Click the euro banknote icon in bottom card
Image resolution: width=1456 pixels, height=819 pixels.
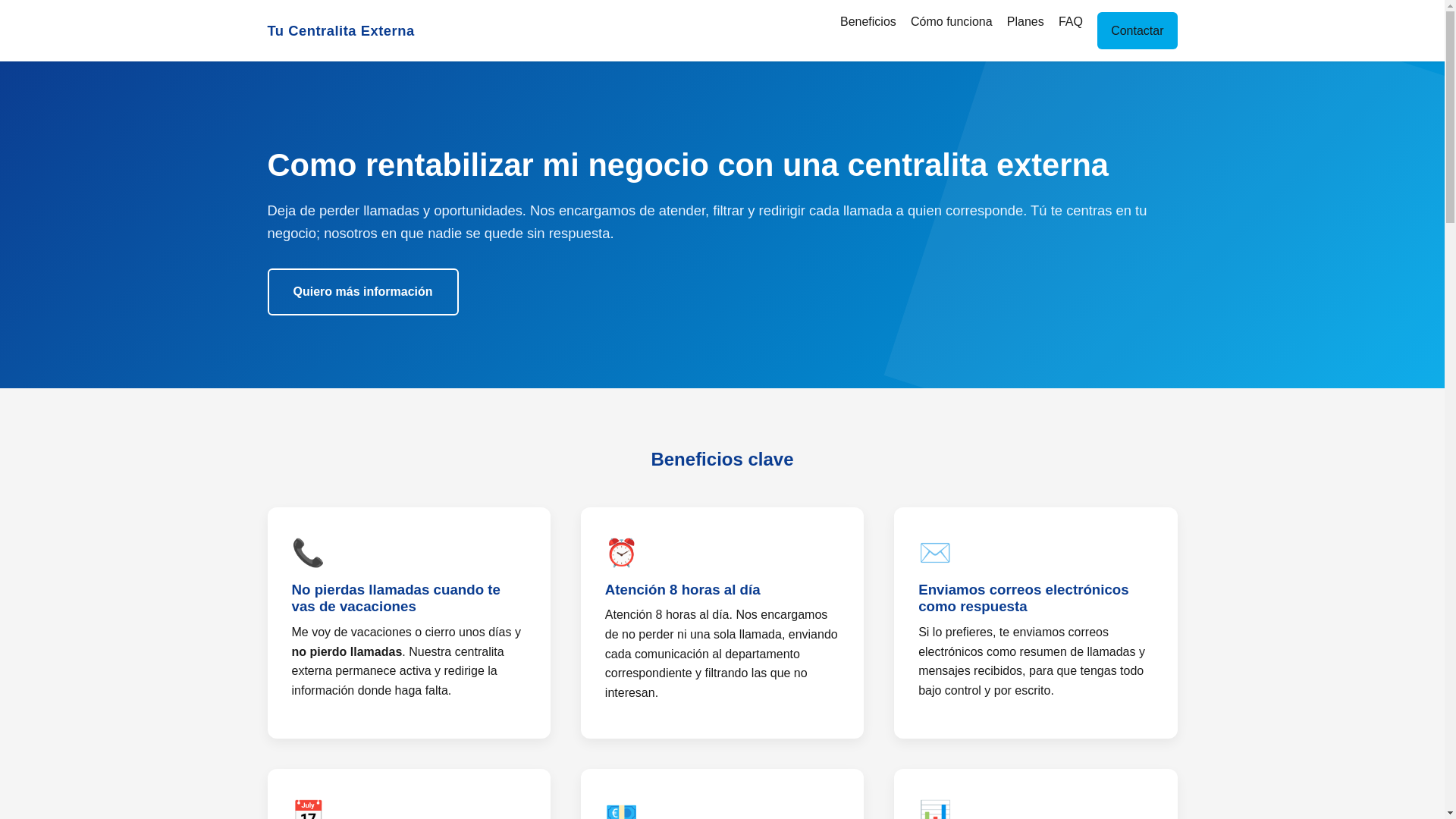coord(621,811)
